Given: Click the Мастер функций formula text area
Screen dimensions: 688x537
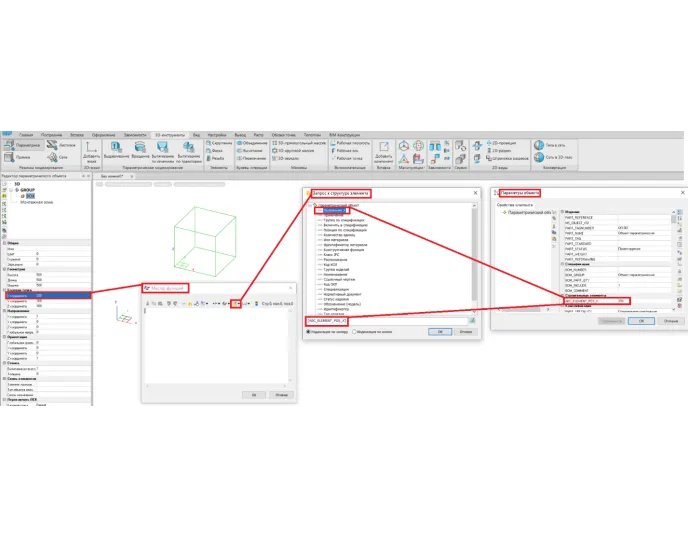Looking at the screenshot, I should (x=216, y=345).
